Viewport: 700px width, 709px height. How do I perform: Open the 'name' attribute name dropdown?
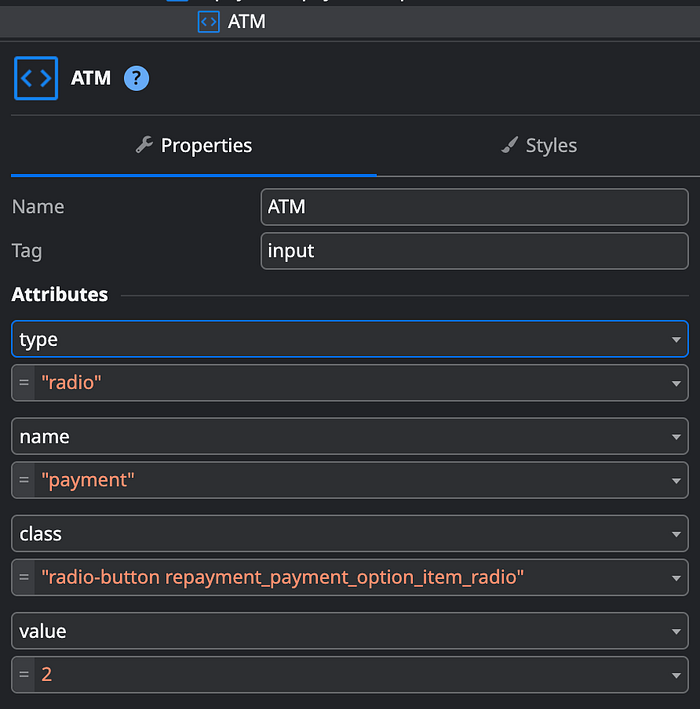677,437
